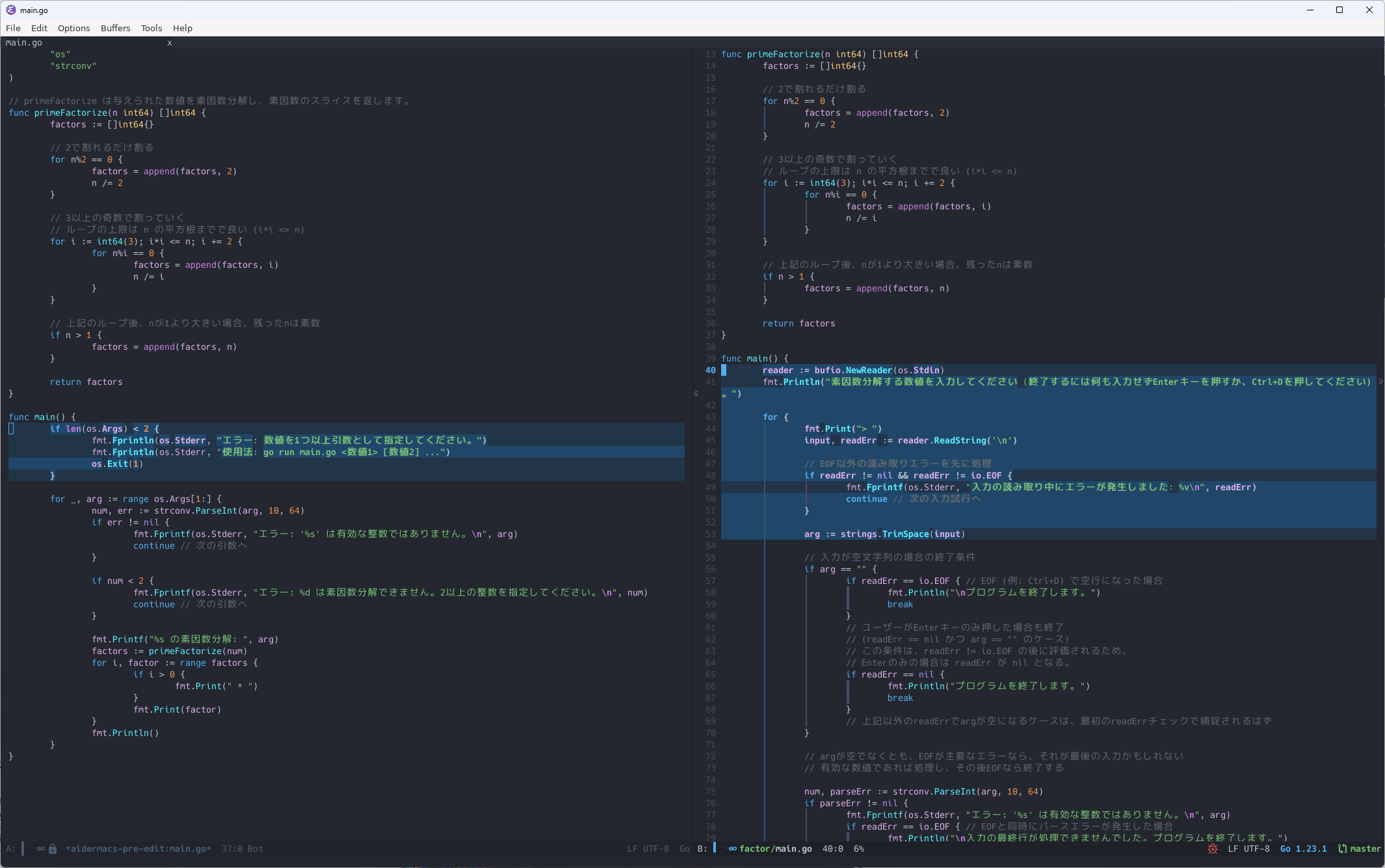Click the git branch icon beside master
Viewport: 1385px width, 868px height.
1342,848
